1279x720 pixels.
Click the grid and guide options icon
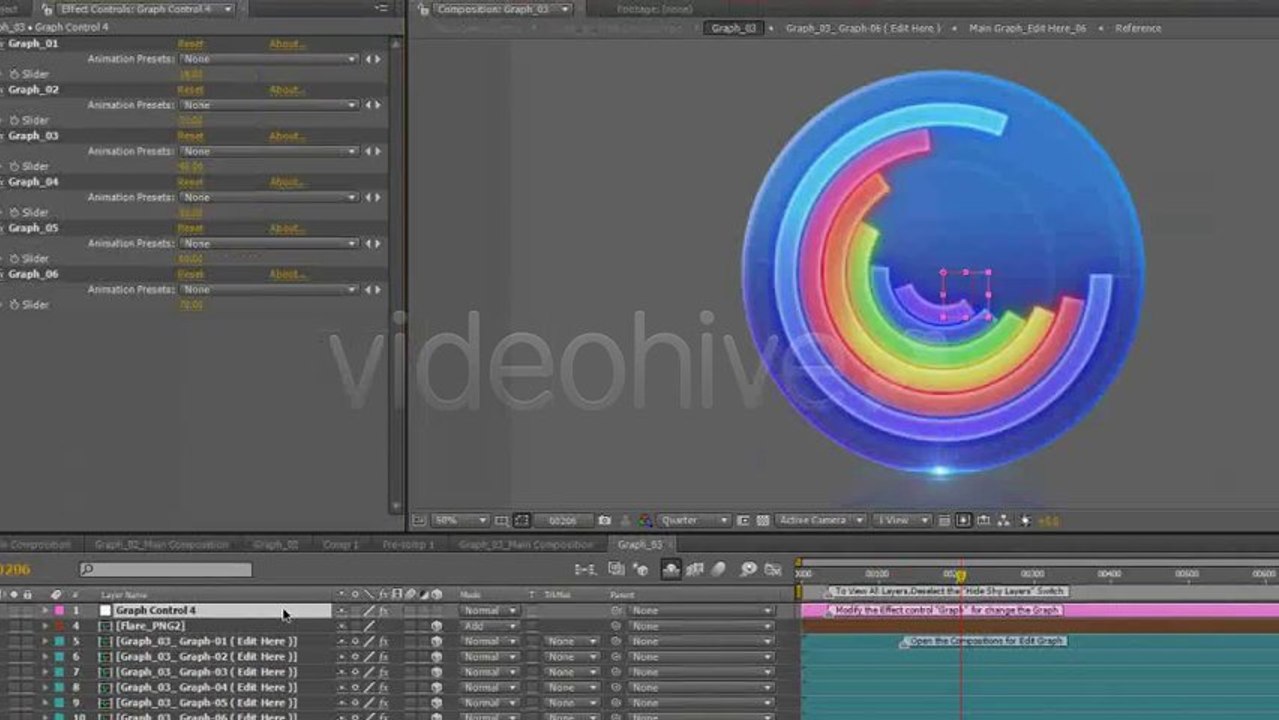coord(502,520)
